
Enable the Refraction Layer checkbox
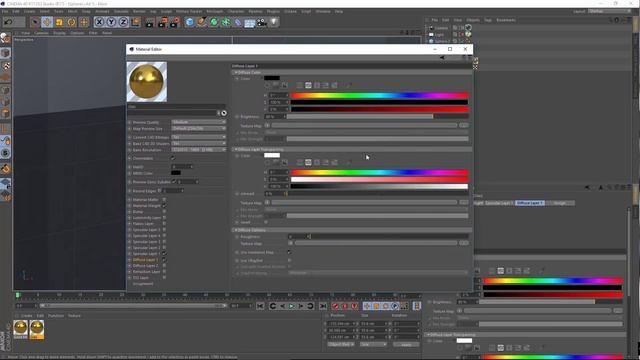pyautogui.click(x=164, y=271)
